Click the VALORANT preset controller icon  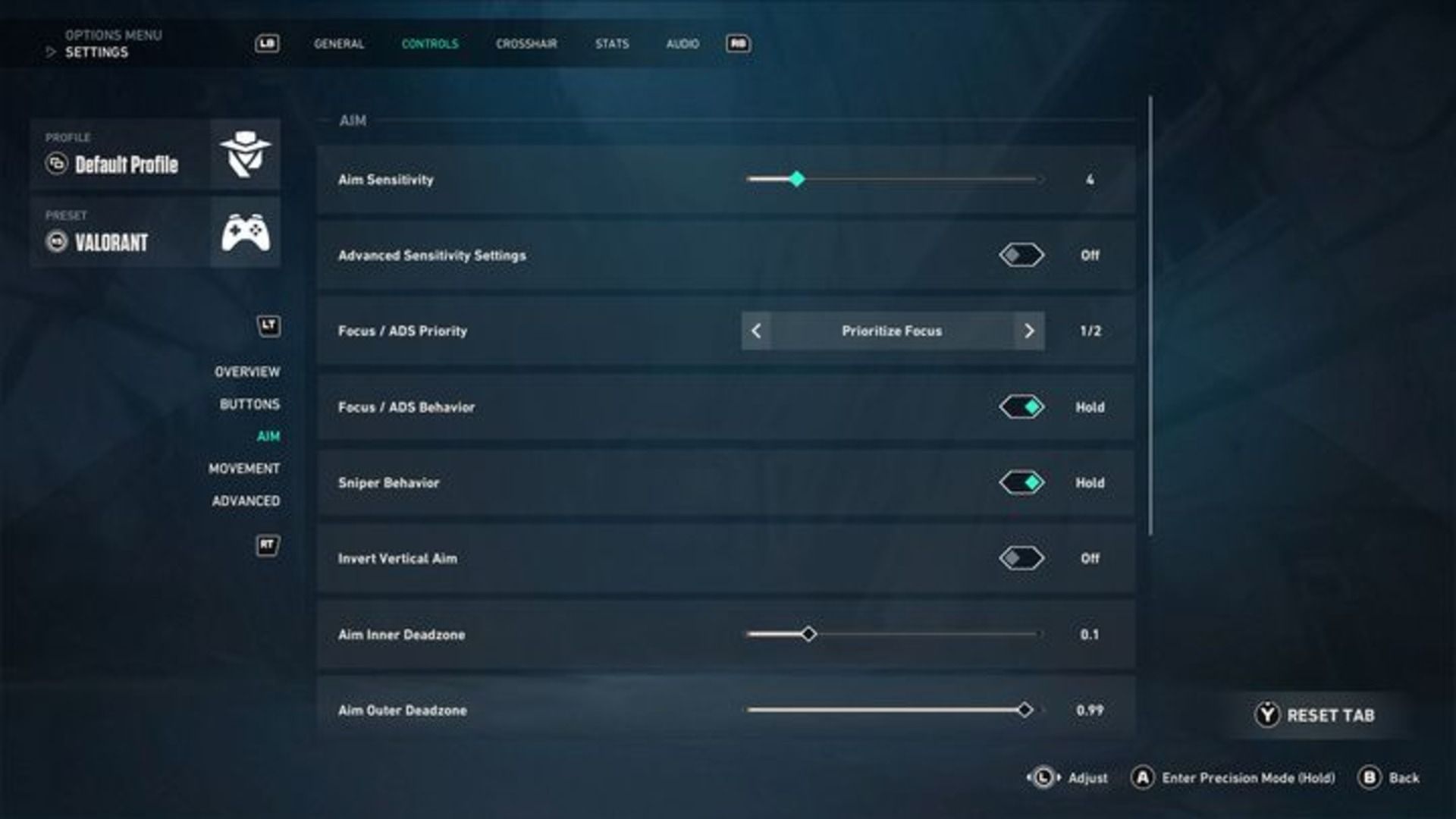point(244,232)
